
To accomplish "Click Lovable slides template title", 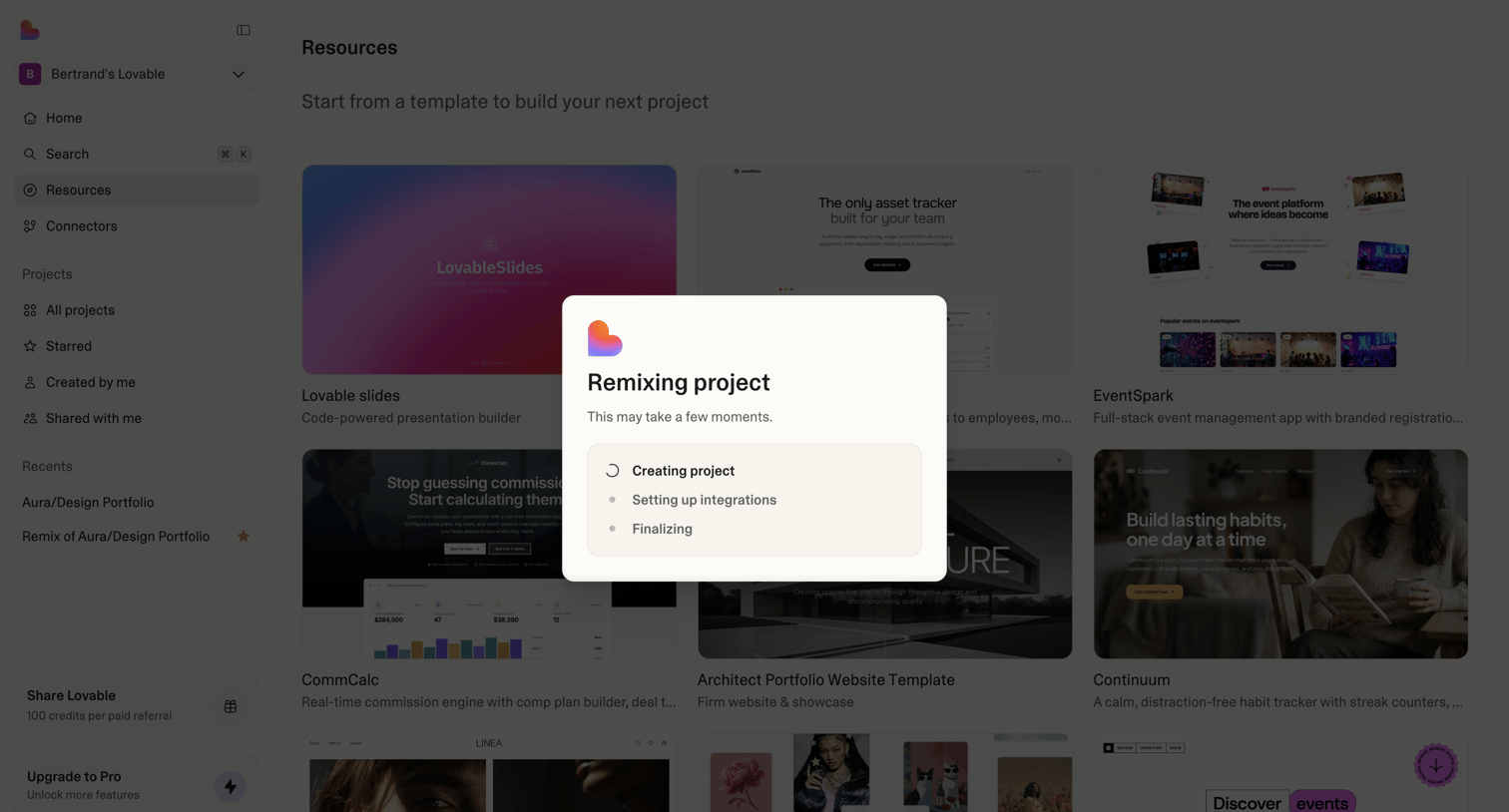I will tap(350, 396).
